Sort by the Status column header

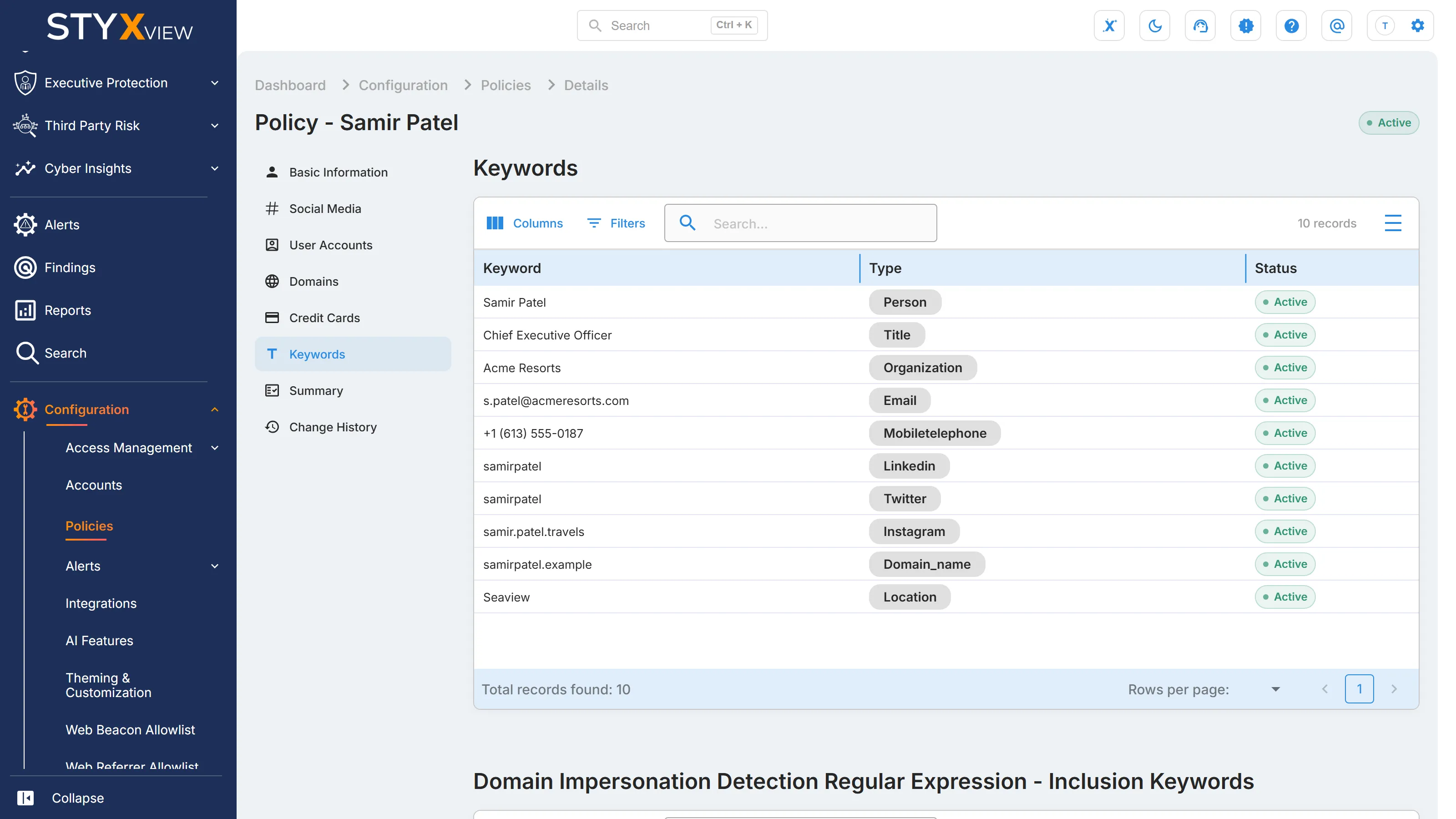coord(1332,268)
